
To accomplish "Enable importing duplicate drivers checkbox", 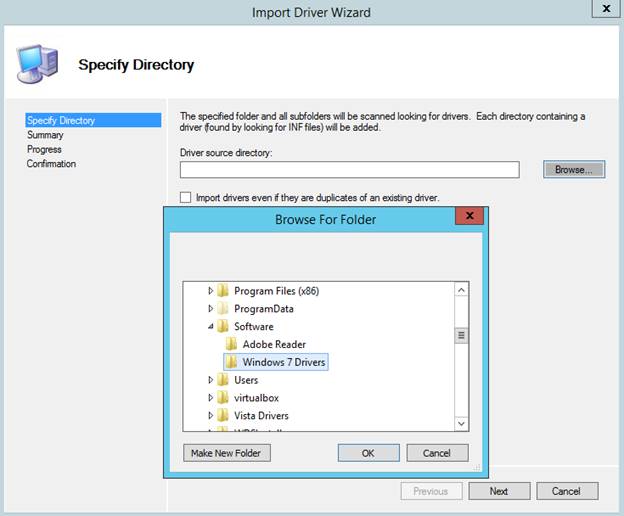I will click(x=185, y=198).
